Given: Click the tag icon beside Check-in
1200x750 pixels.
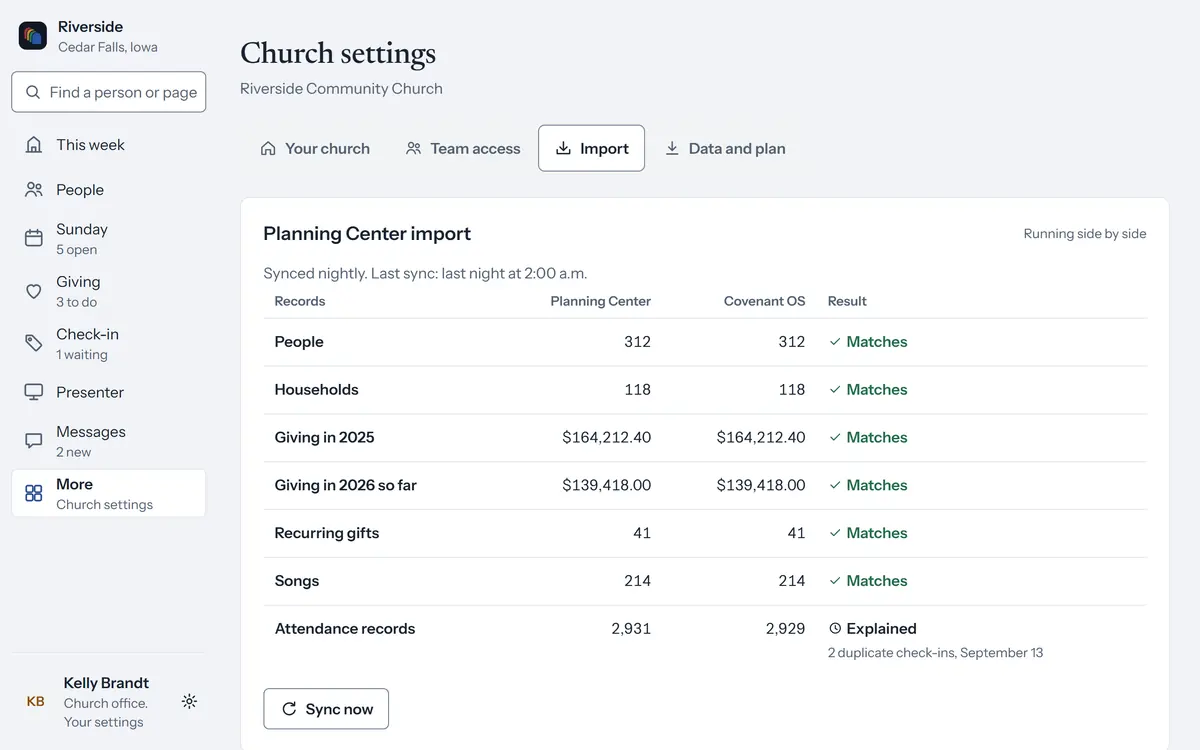Looking at the screenshot, I should (34, 343).
